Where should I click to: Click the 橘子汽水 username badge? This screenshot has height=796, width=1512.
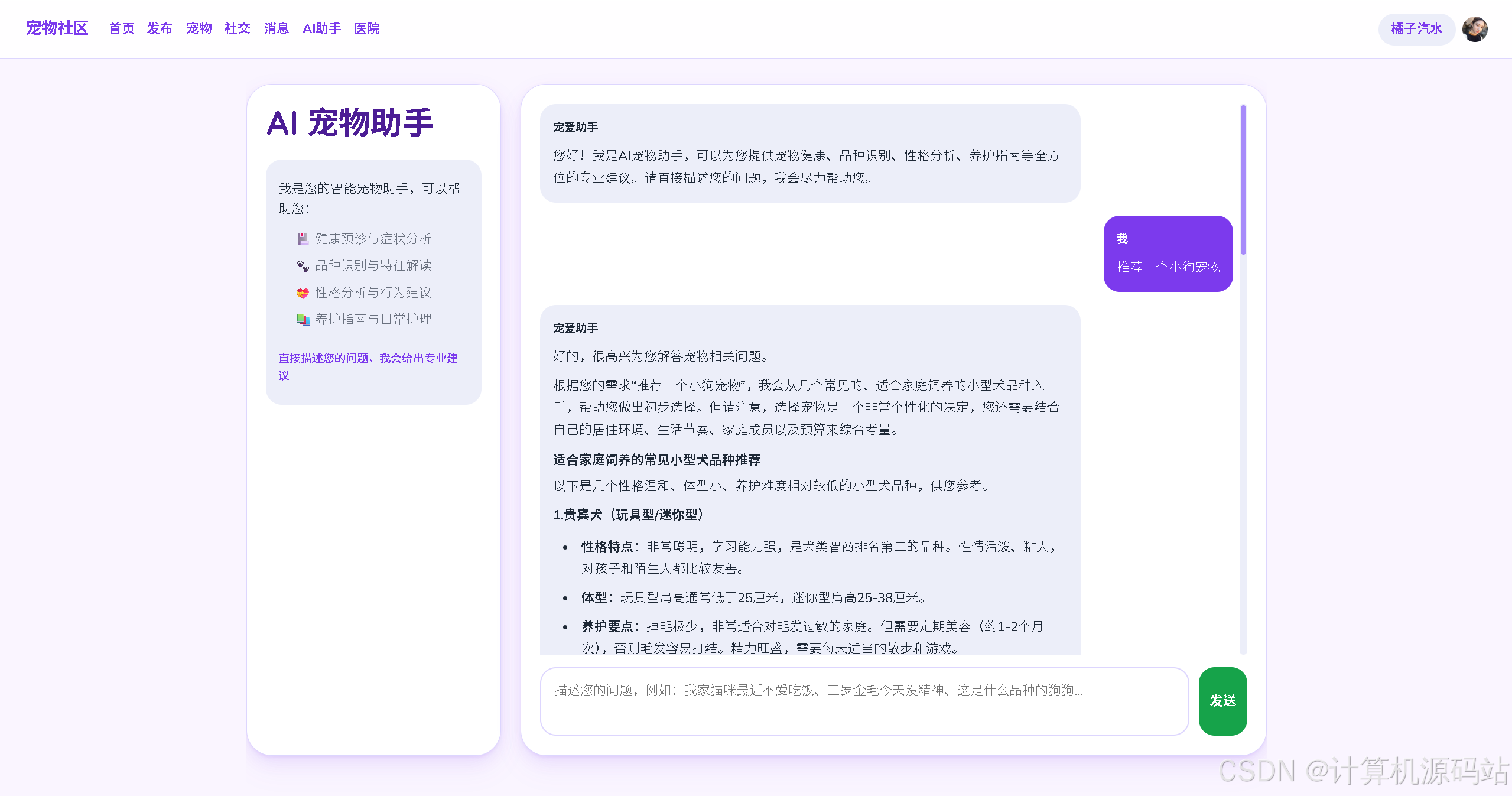[x=1416, y=29]
